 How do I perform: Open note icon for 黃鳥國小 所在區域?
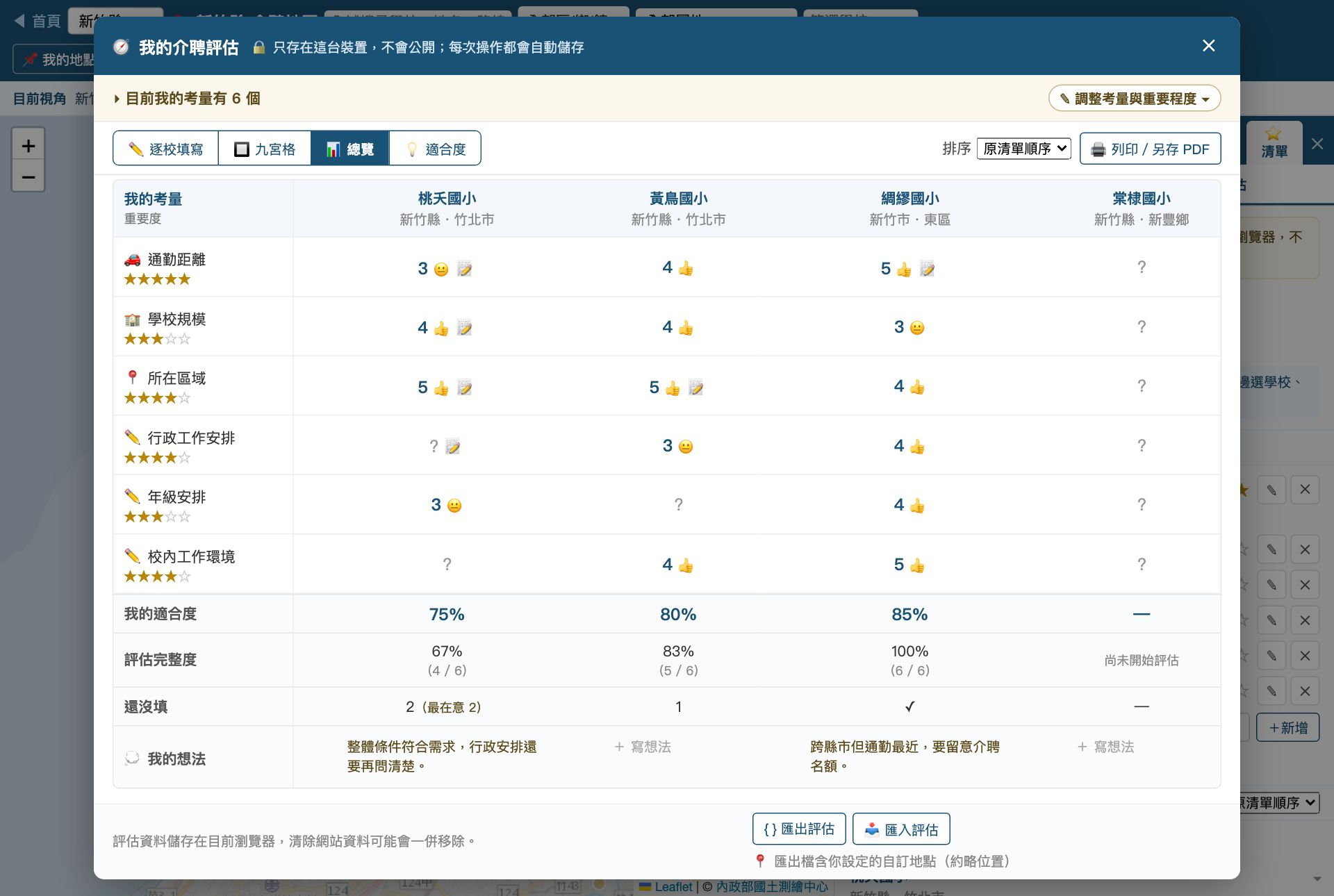696,388
